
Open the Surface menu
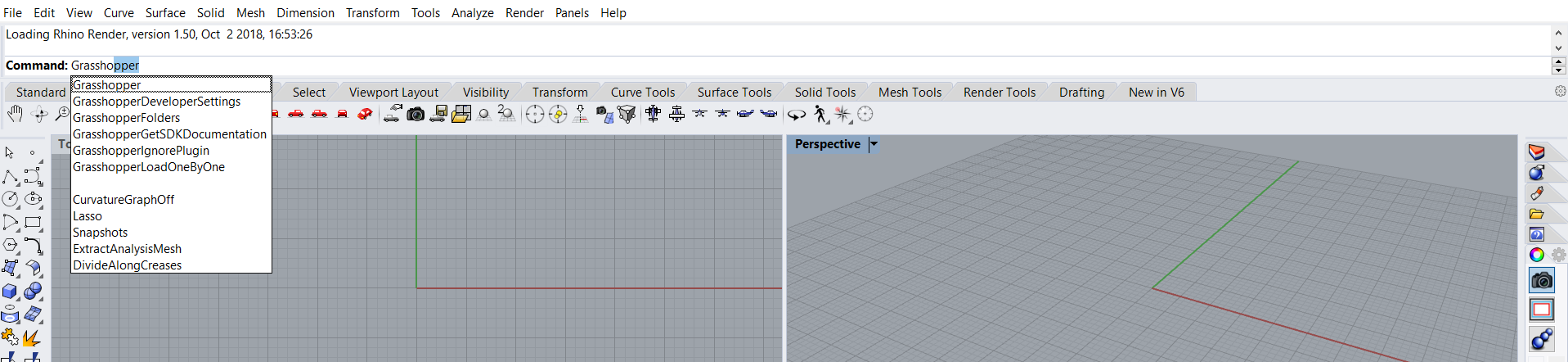point(165,12)
